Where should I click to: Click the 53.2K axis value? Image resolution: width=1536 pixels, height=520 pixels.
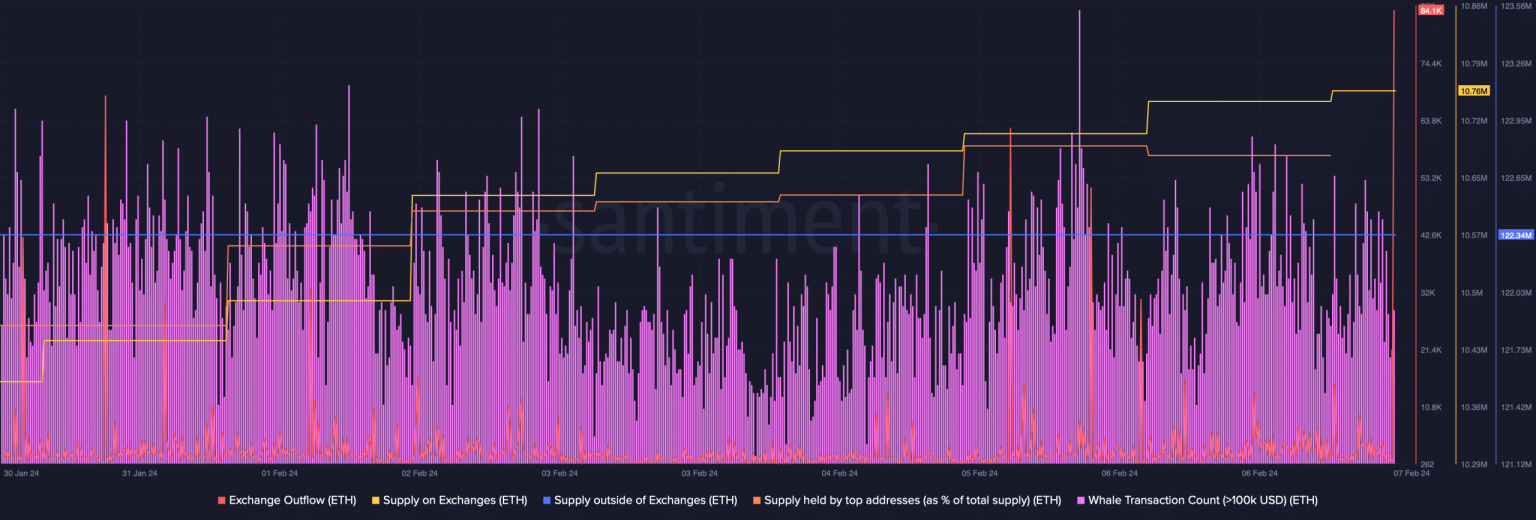coord(1431,178)
